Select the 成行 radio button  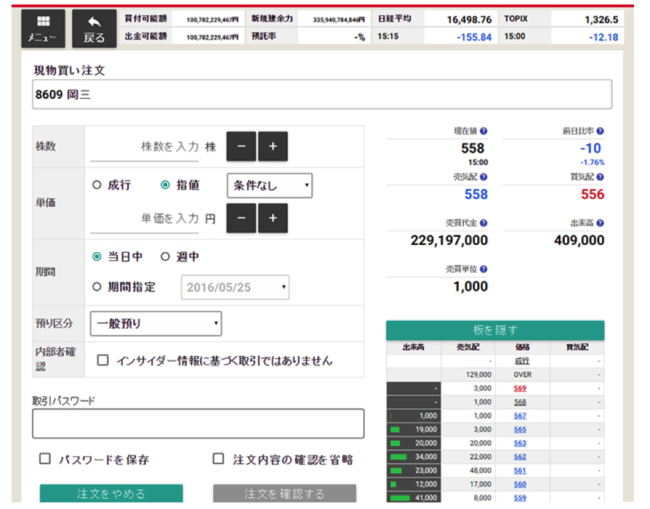pos(97,185)
